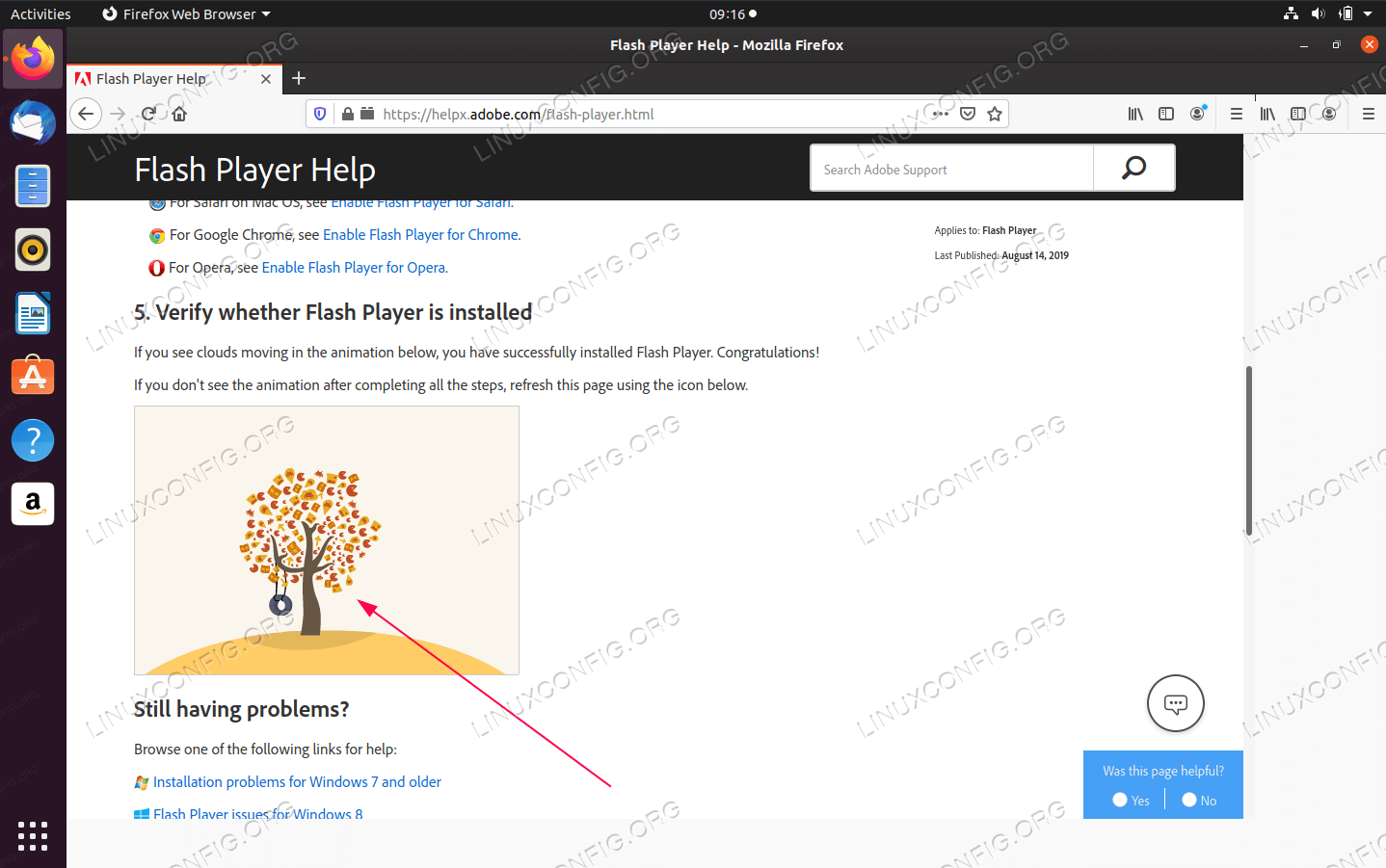Open the hamburger menu at the far right edge
Viewport: 1386px width, 868px height.
click(x=1369, y=114)
